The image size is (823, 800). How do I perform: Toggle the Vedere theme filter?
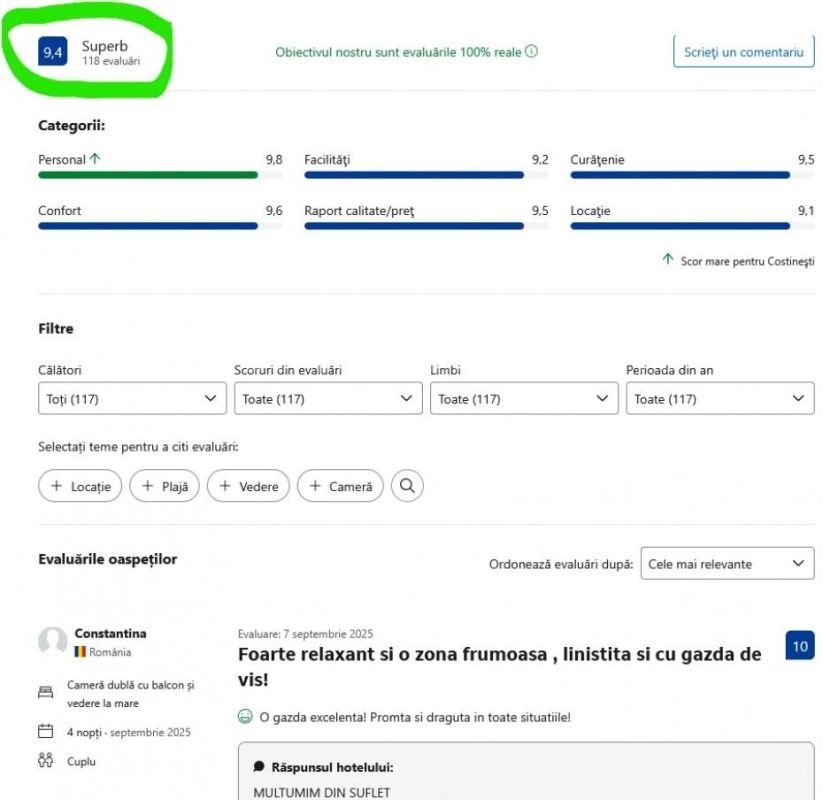point(249,486)
